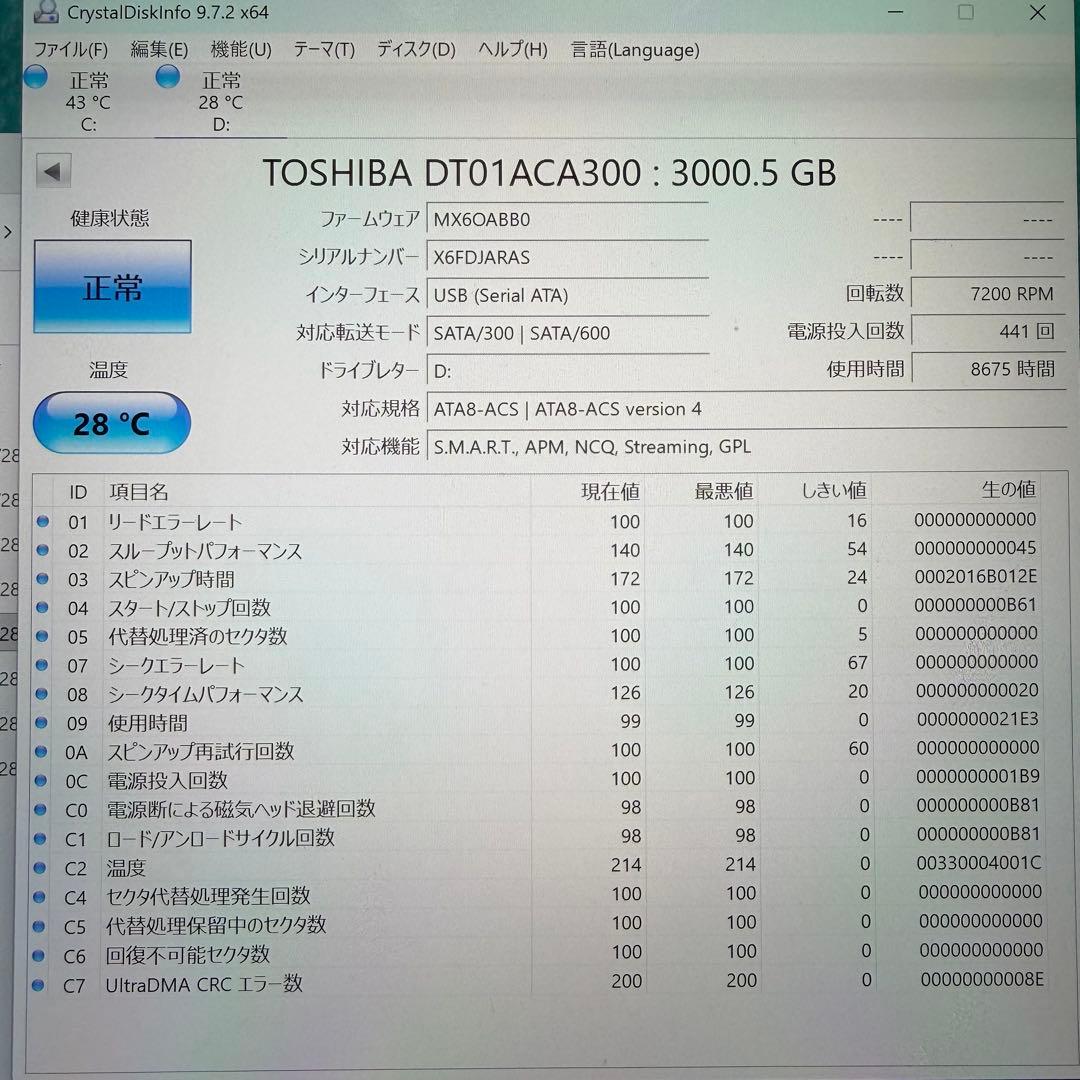
Task: Click status dot for C0 電源断による磁気ヘッド退避回数
Action: 40,809
